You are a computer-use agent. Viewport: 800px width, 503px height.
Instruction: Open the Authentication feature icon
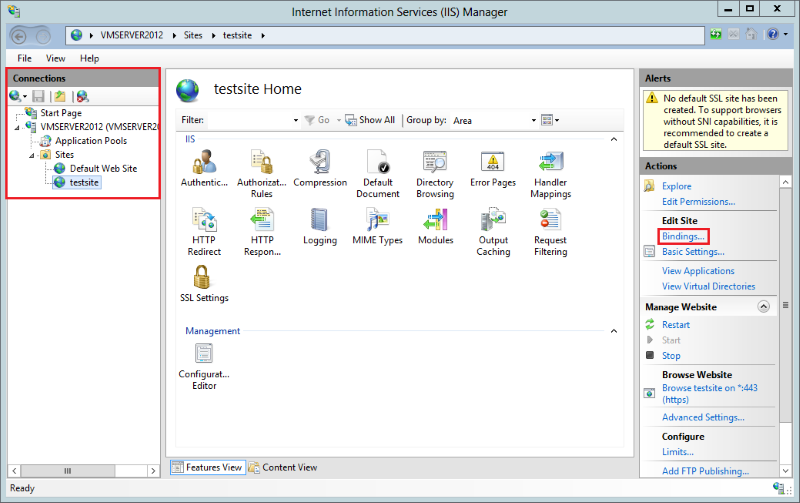point(204,168)
